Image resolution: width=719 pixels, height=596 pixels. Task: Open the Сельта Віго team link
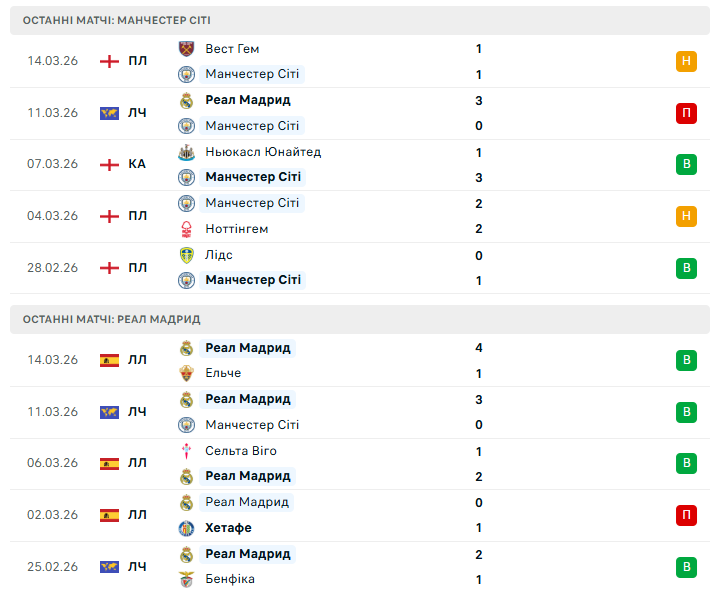pyautogui.click(x=241, y=451)
